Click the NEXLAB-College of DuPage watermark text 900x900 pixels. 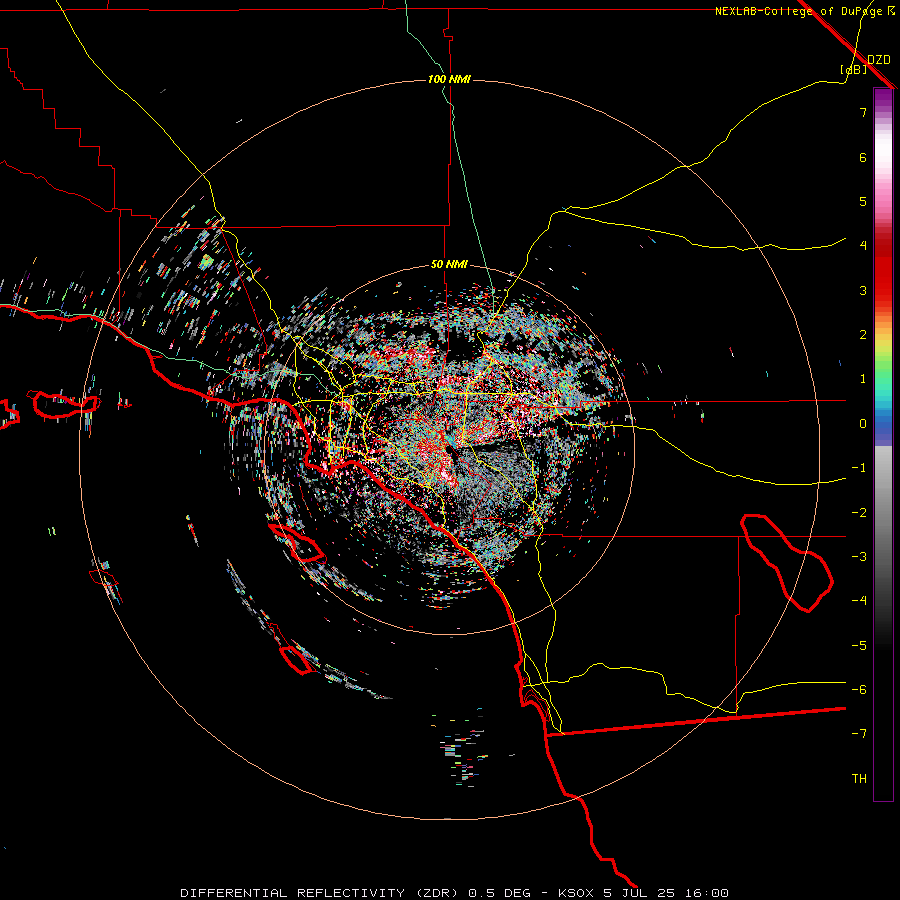805,11
